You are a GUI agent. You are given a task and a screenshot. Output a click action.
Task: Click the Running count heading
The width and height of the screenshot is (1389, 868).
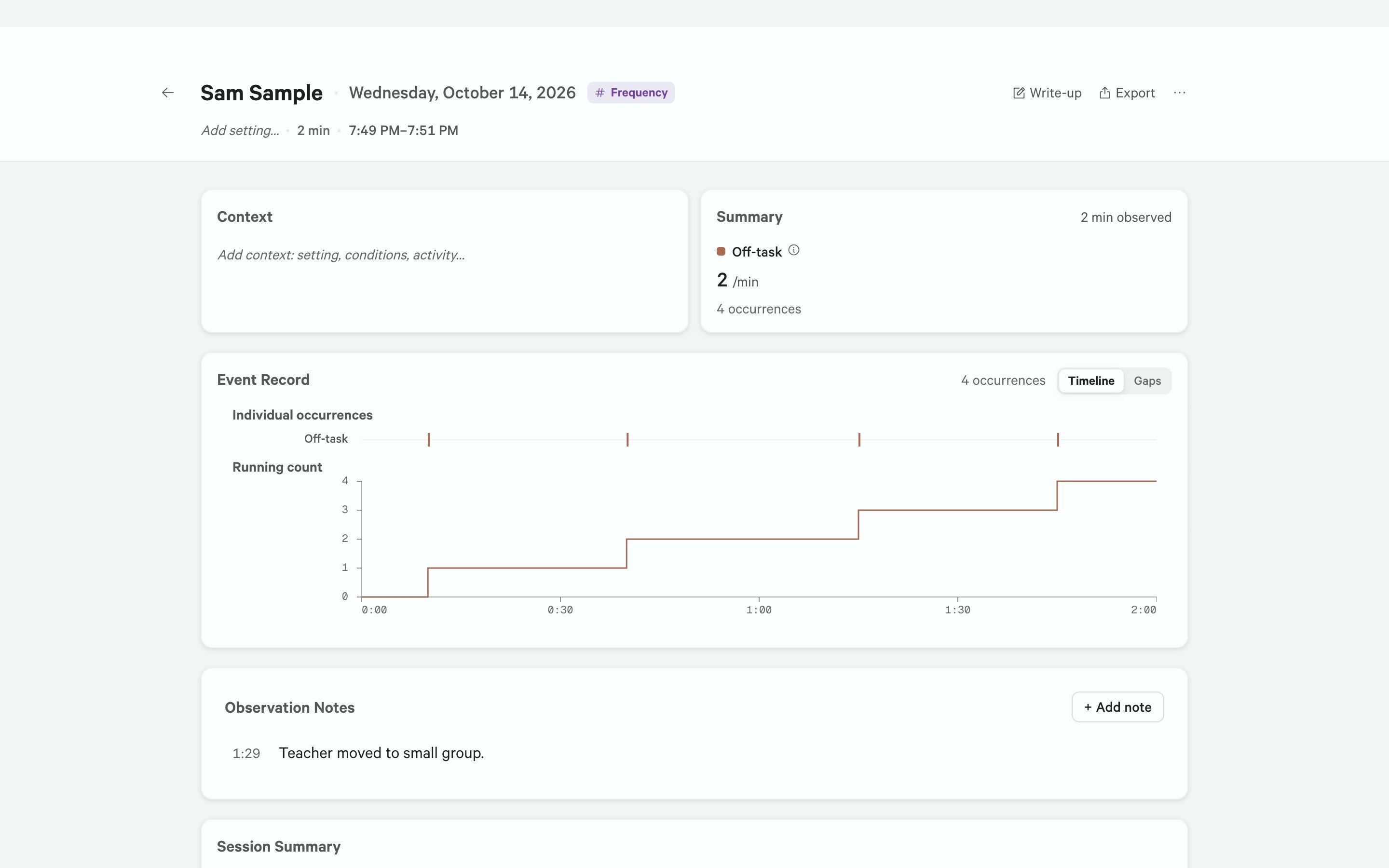point(277,467)
